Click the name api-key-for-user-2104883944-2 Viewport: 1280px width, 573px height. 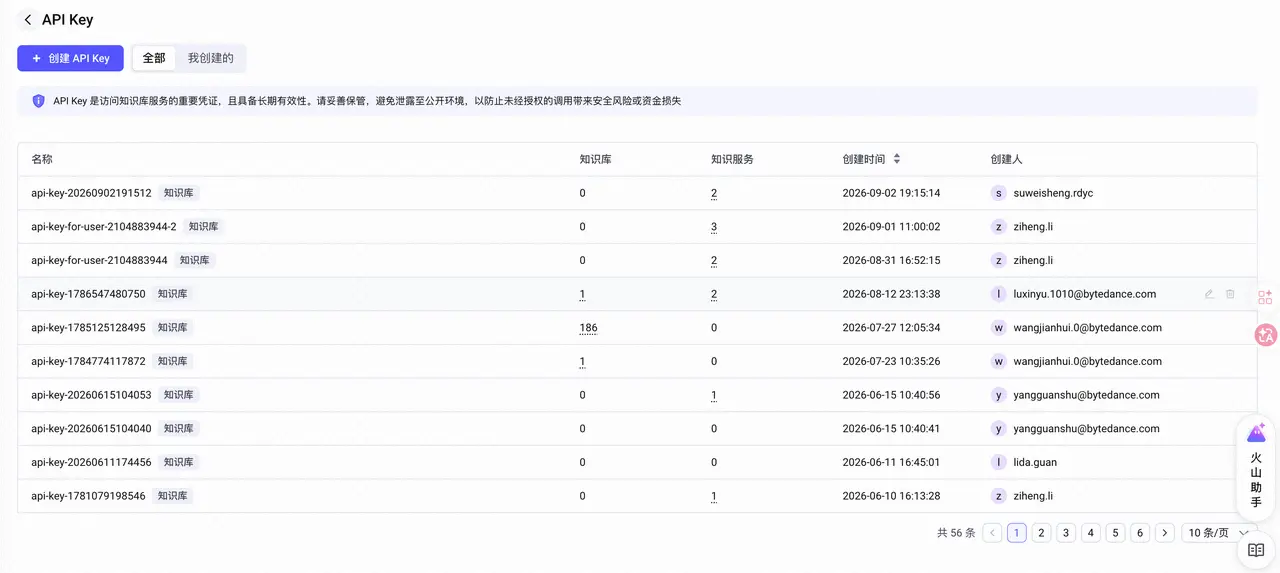pos(104,227)
